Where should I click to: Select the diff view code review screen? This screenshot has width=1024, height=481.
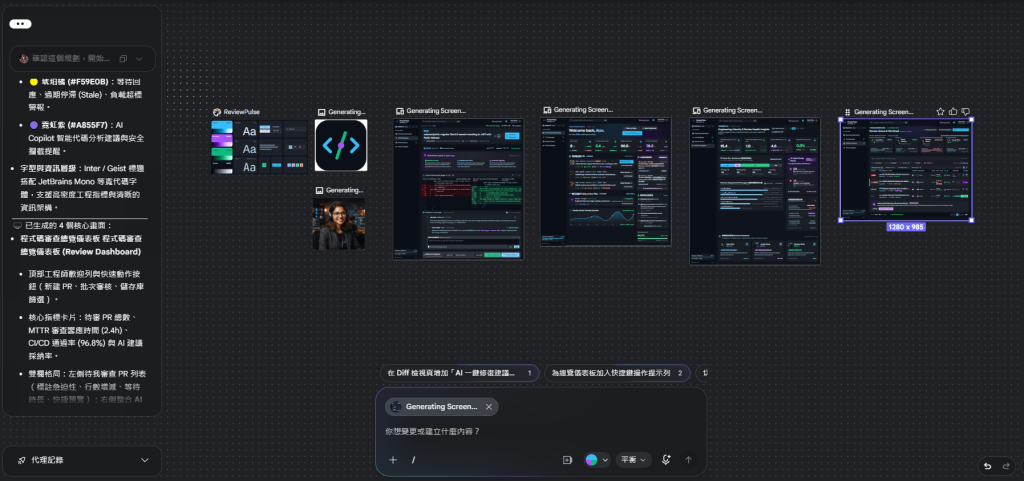click(x=458, y=189)
